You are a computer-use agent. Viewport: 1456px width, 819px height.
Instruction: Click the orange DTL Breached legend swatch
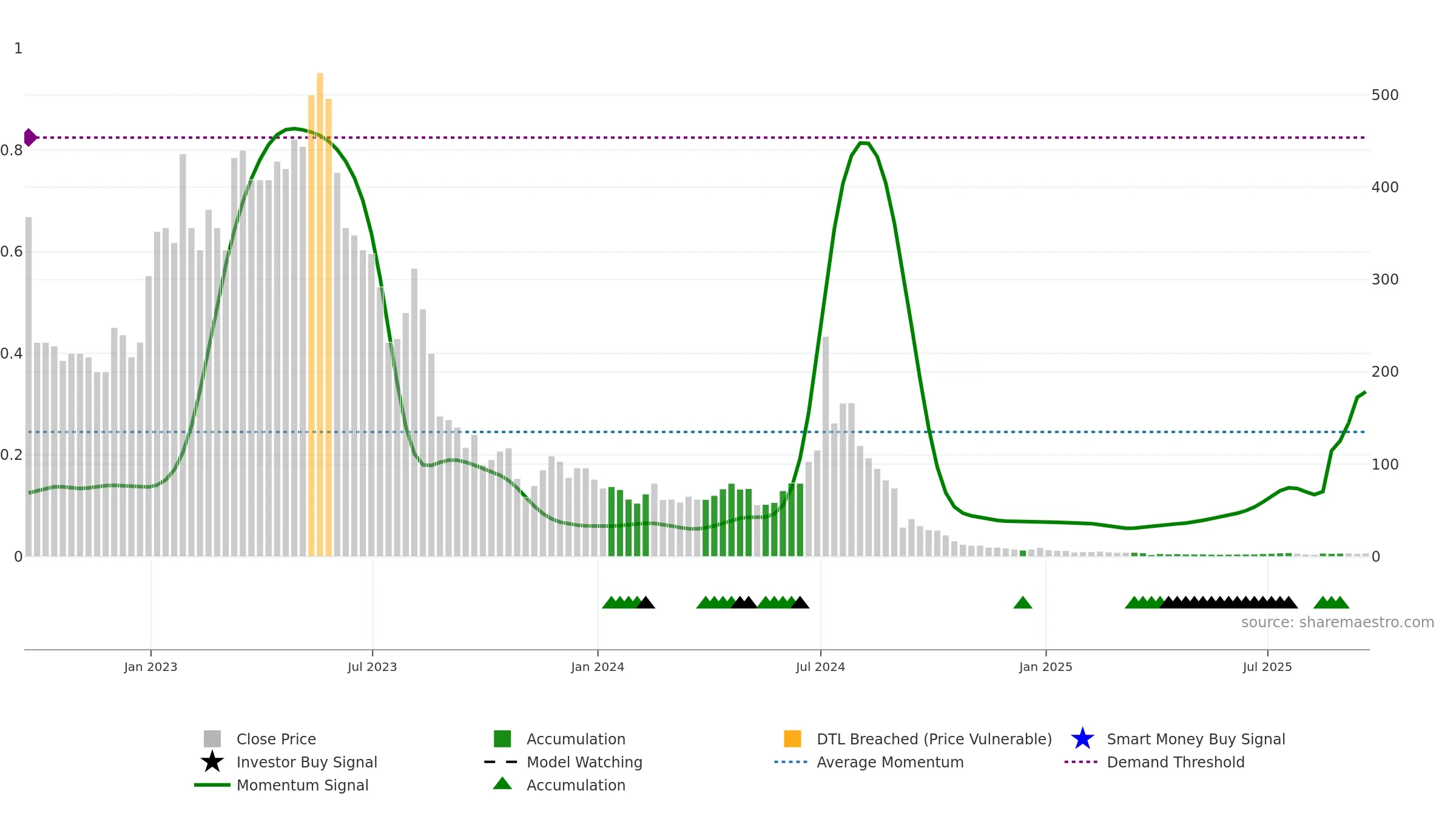coord(792,738)
